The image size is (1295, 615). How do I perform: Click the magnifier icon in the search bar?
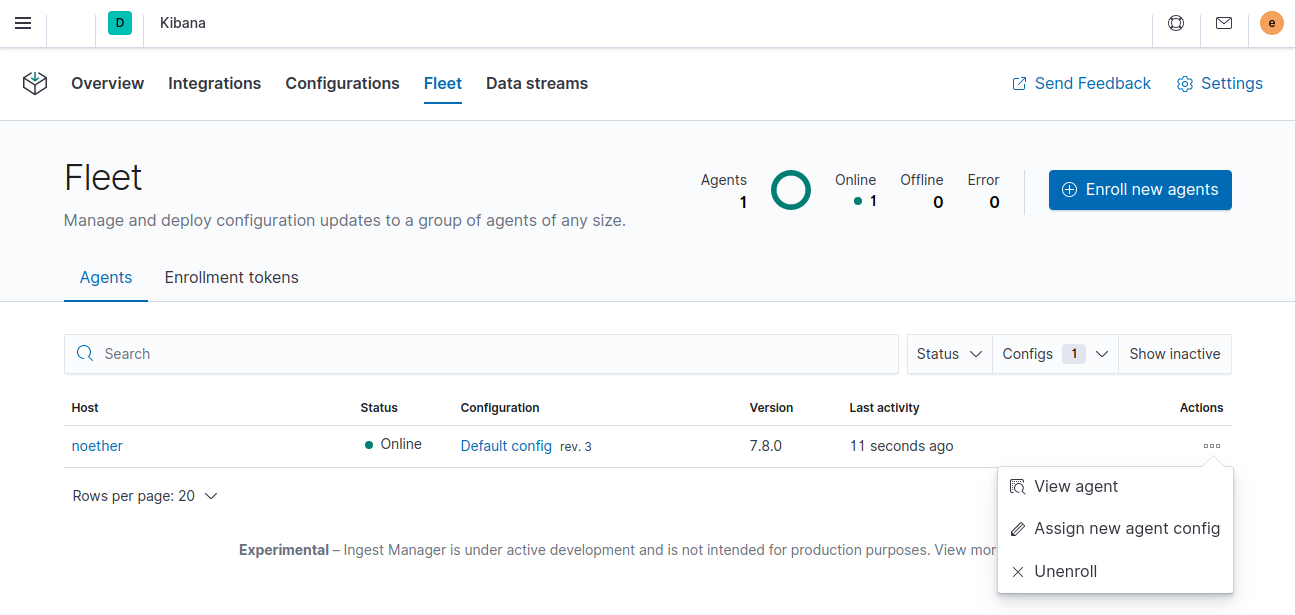click(x=85, y=353)
